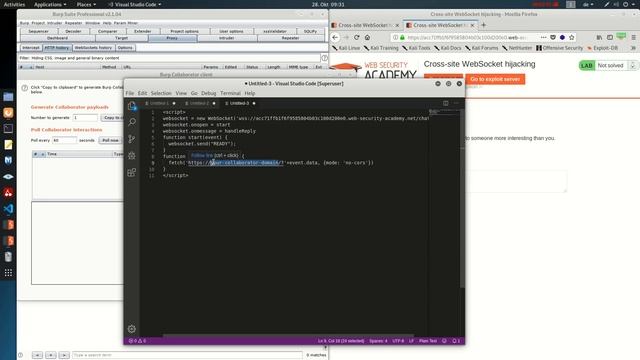Open Firefox home page icon
640x360 pixels.
pos(367,37)
